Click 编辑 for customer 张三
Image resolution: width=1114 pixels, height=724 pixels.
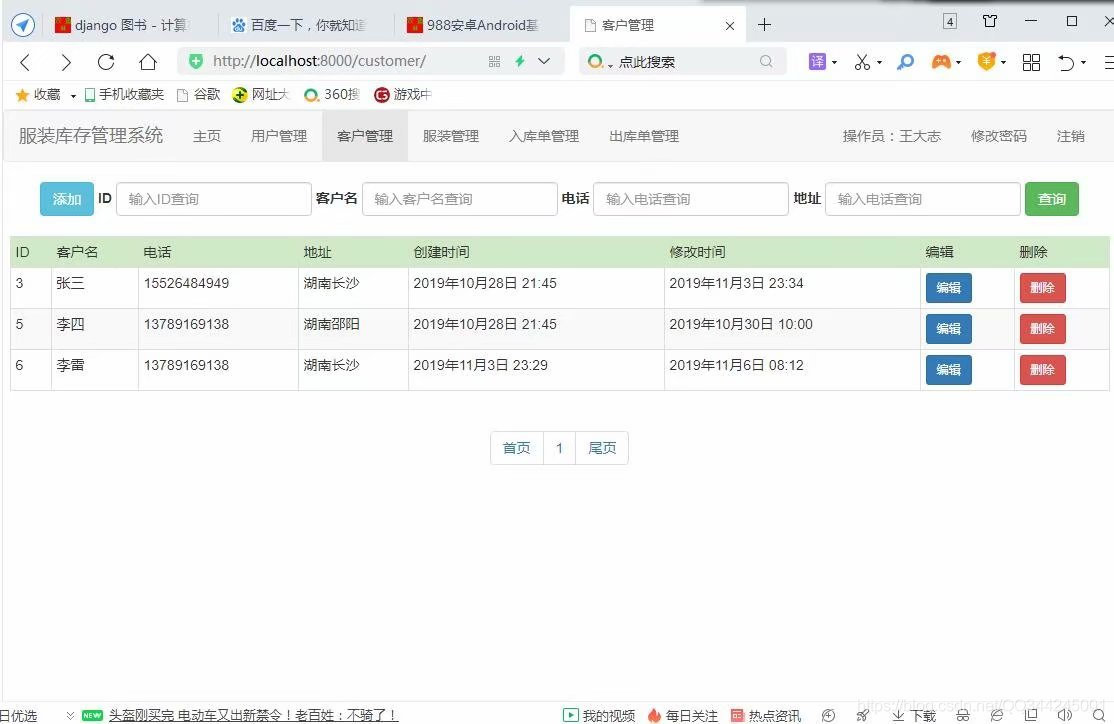[948, 287]
